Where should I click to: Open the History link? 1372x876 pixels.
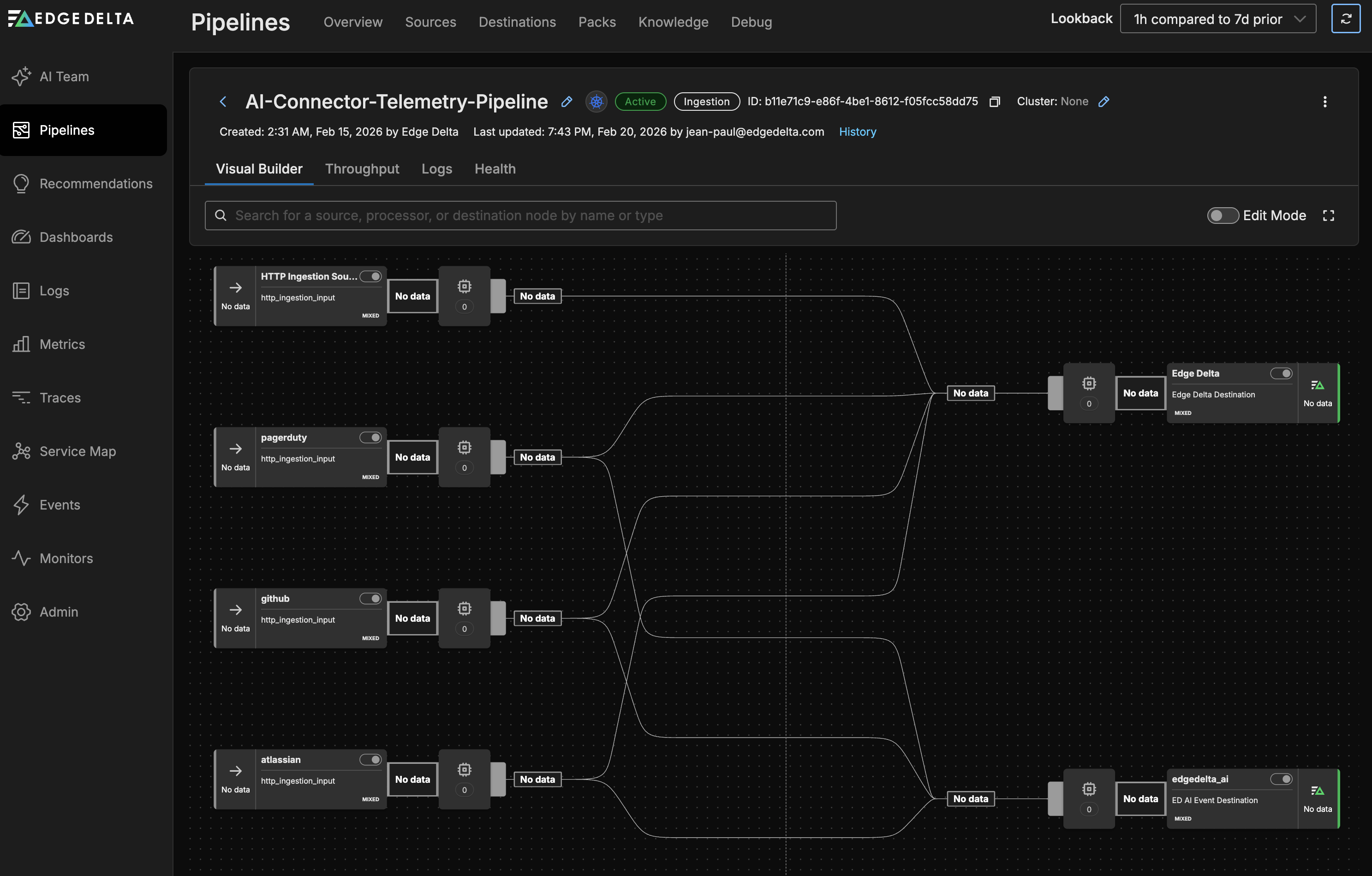click(857, 132)
